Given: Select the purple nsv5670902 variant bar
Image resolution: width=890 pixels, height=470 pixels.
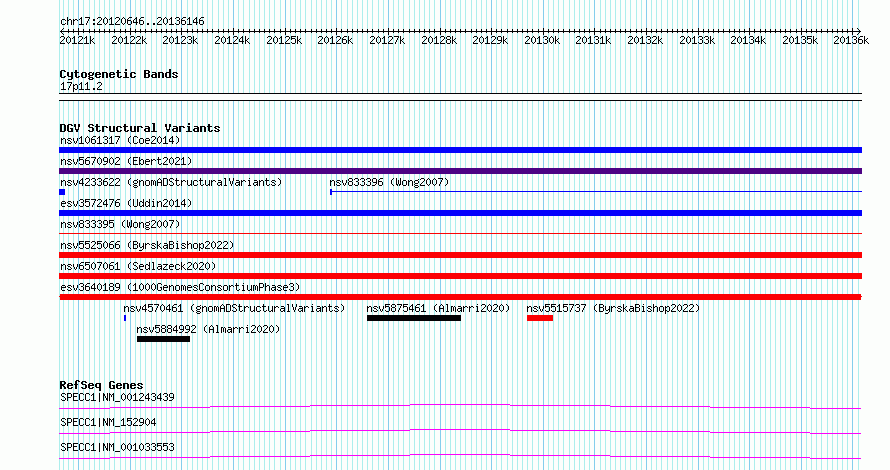Looking at the screenshot, I should tap(460, 171).
